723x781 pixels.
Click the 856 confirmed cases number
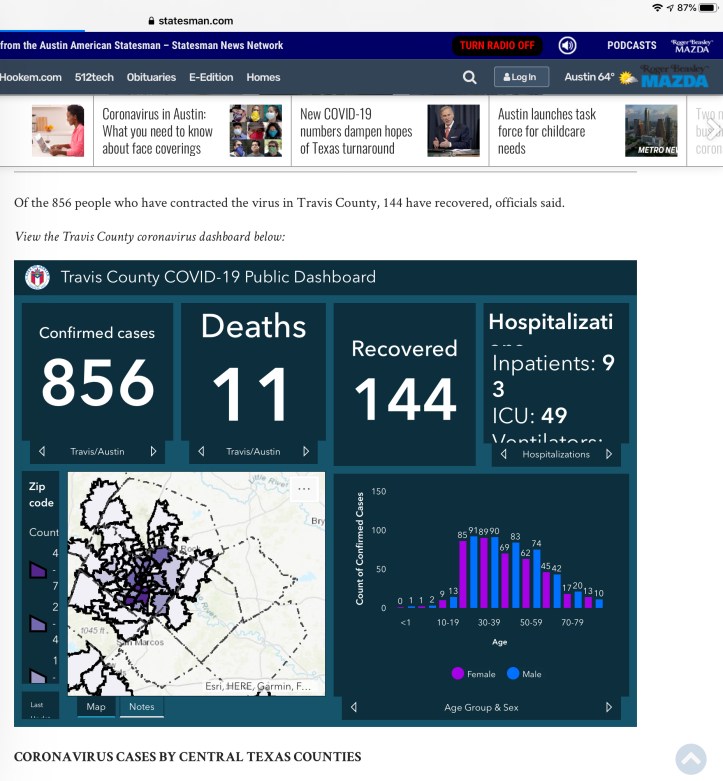click(98, 382)
